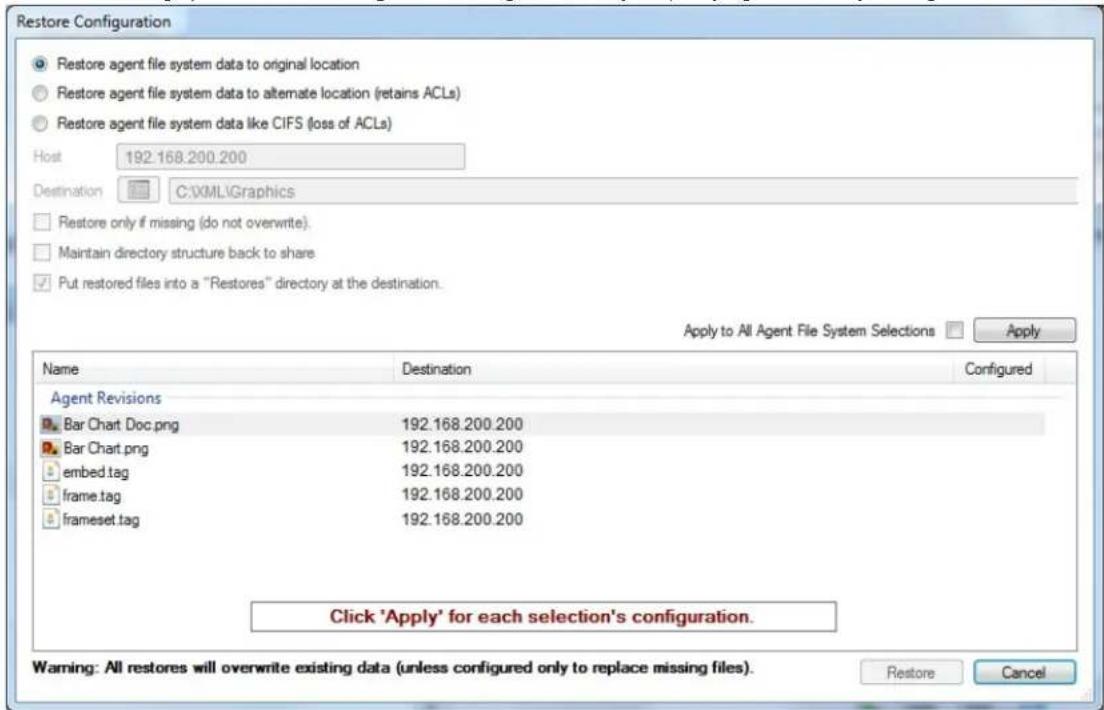Image resolution: width=1104 pixels, height=710 pixels.
Task: Select the Bar Chart.png row name
Action: (106, 448)
